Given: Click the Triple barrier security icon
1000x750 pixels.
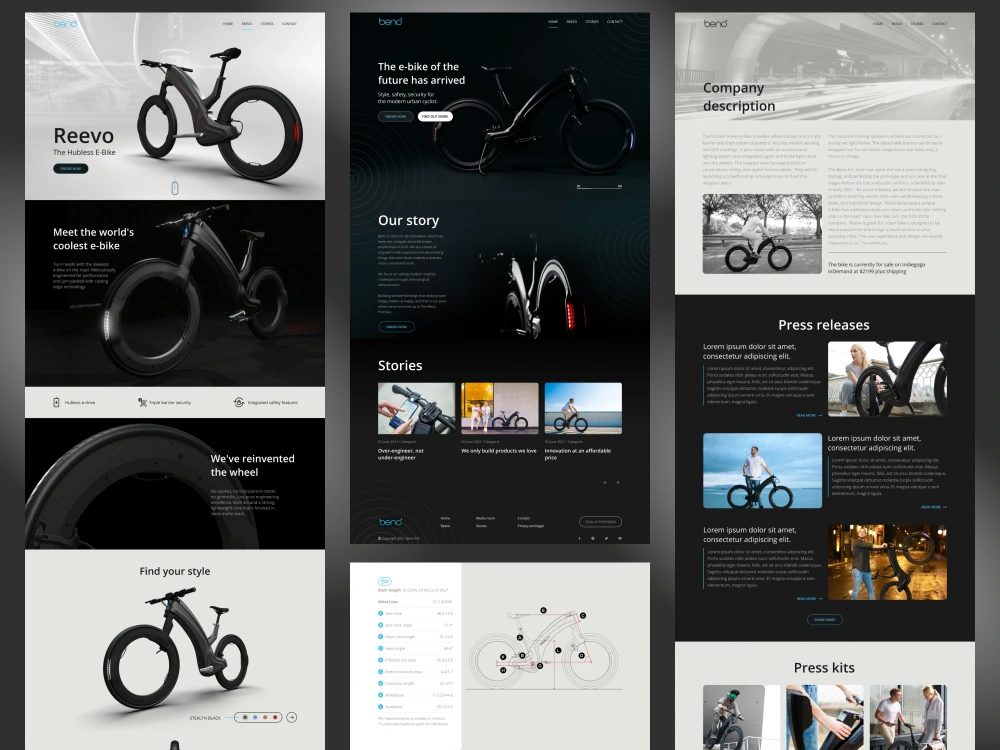Looking at the screenshot, I should pos(144,402).
